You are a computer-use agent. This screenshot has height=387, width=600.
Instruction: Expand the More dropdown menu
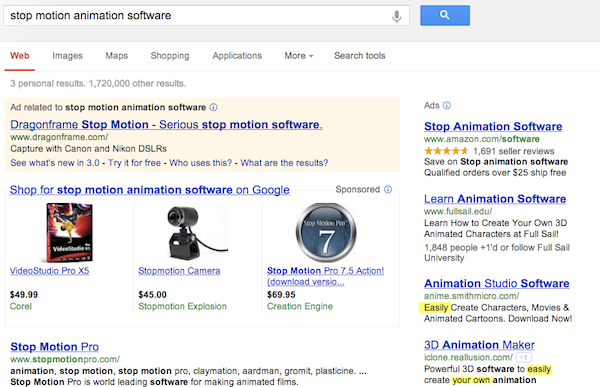tap(298, 56)
